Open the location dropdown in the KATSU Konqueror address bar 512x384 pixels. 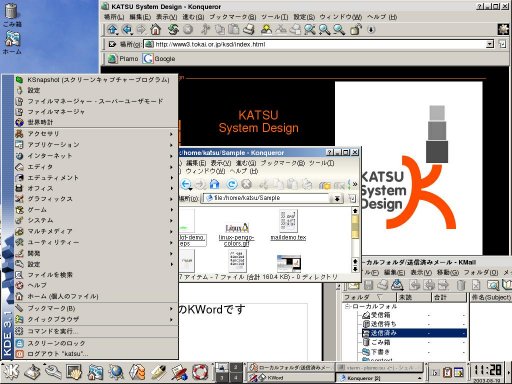[490, 44]
